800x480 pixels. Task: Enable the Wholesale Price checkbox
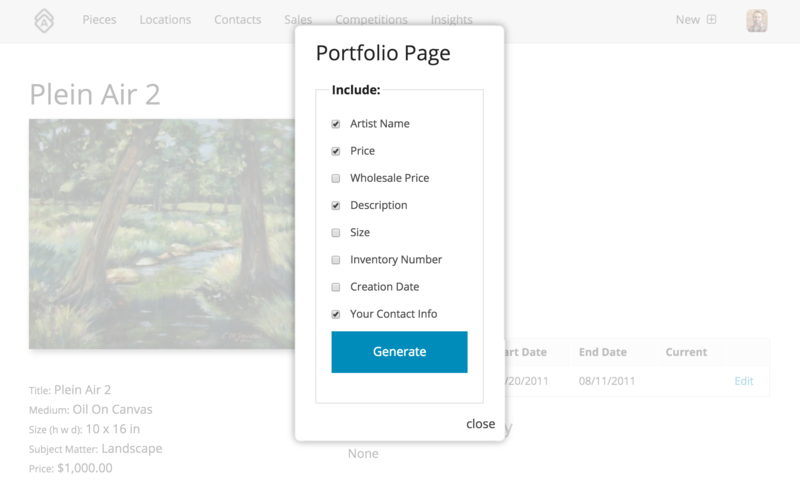[336, 178]
